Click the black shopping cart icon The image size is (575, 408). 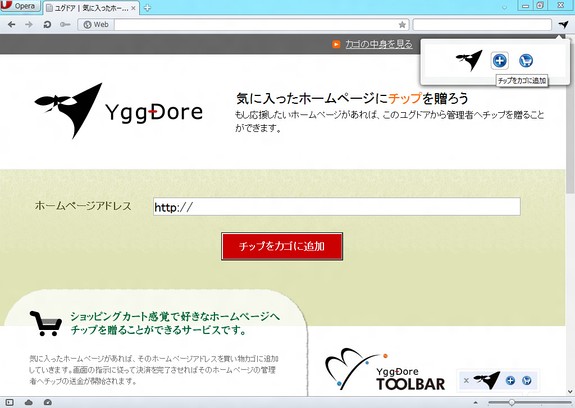click(46, 323)
